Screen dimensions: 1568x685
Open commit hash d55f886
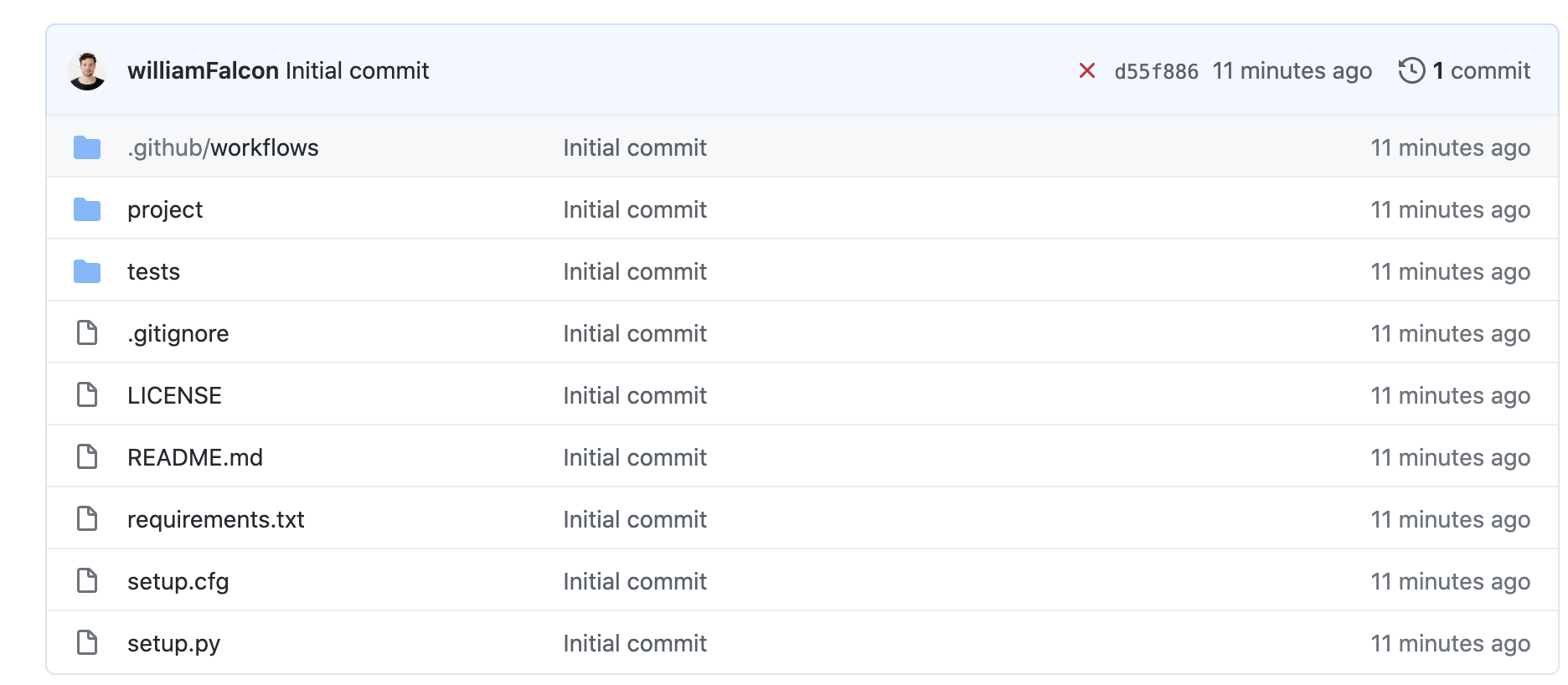[1156, 71]
